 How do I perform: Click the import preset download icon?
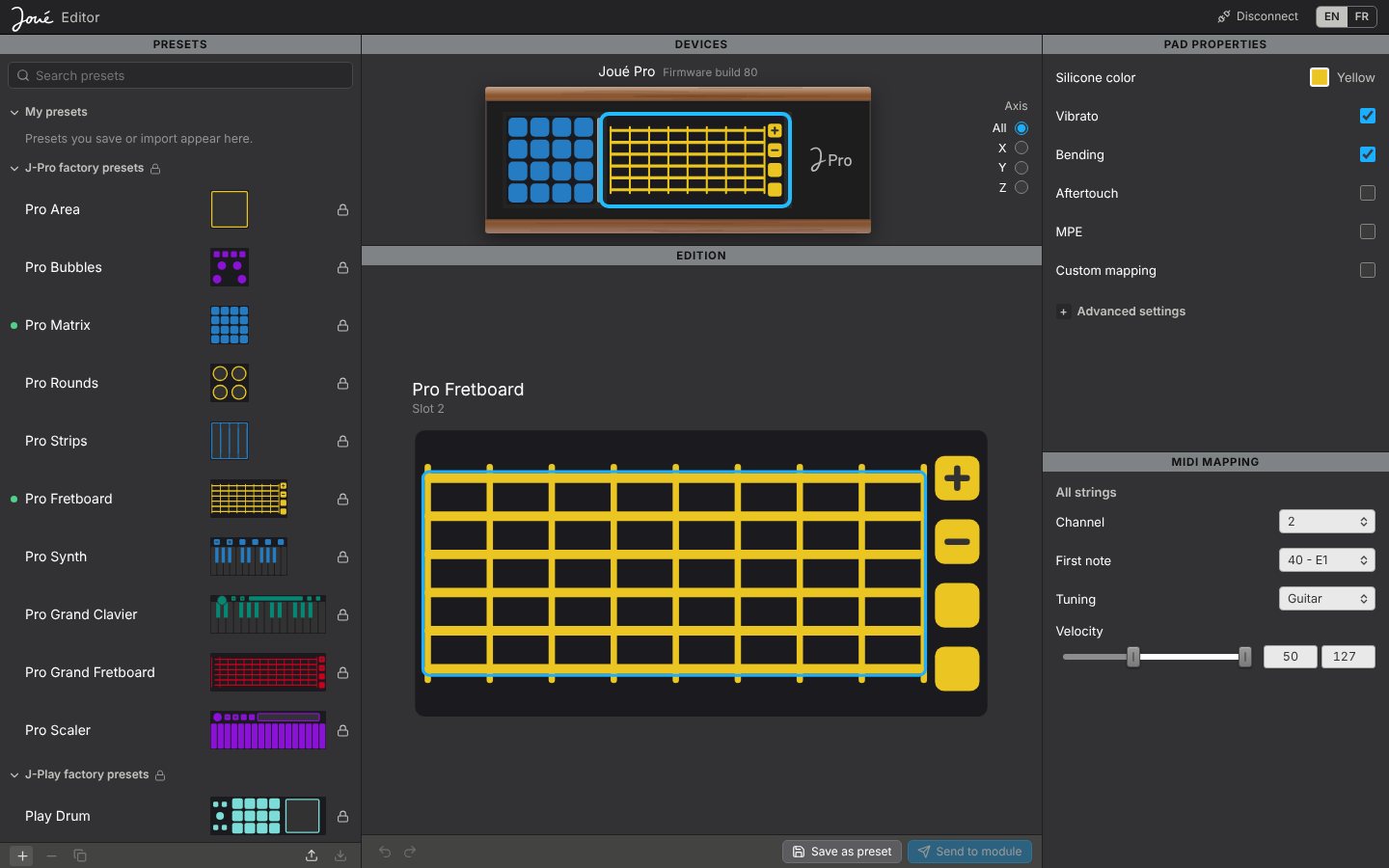pyautogui.click(x=340, y=855)
